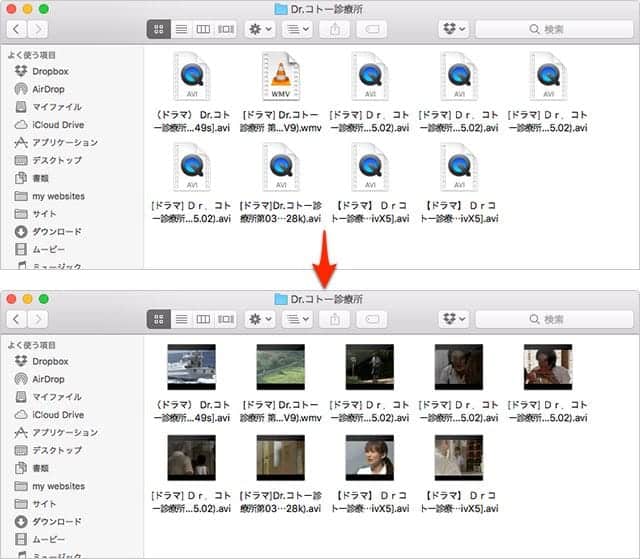The image size is (640, 559).
Task: Open ダウンロード in the bottom window sidebar
Action: pos(48,521)
